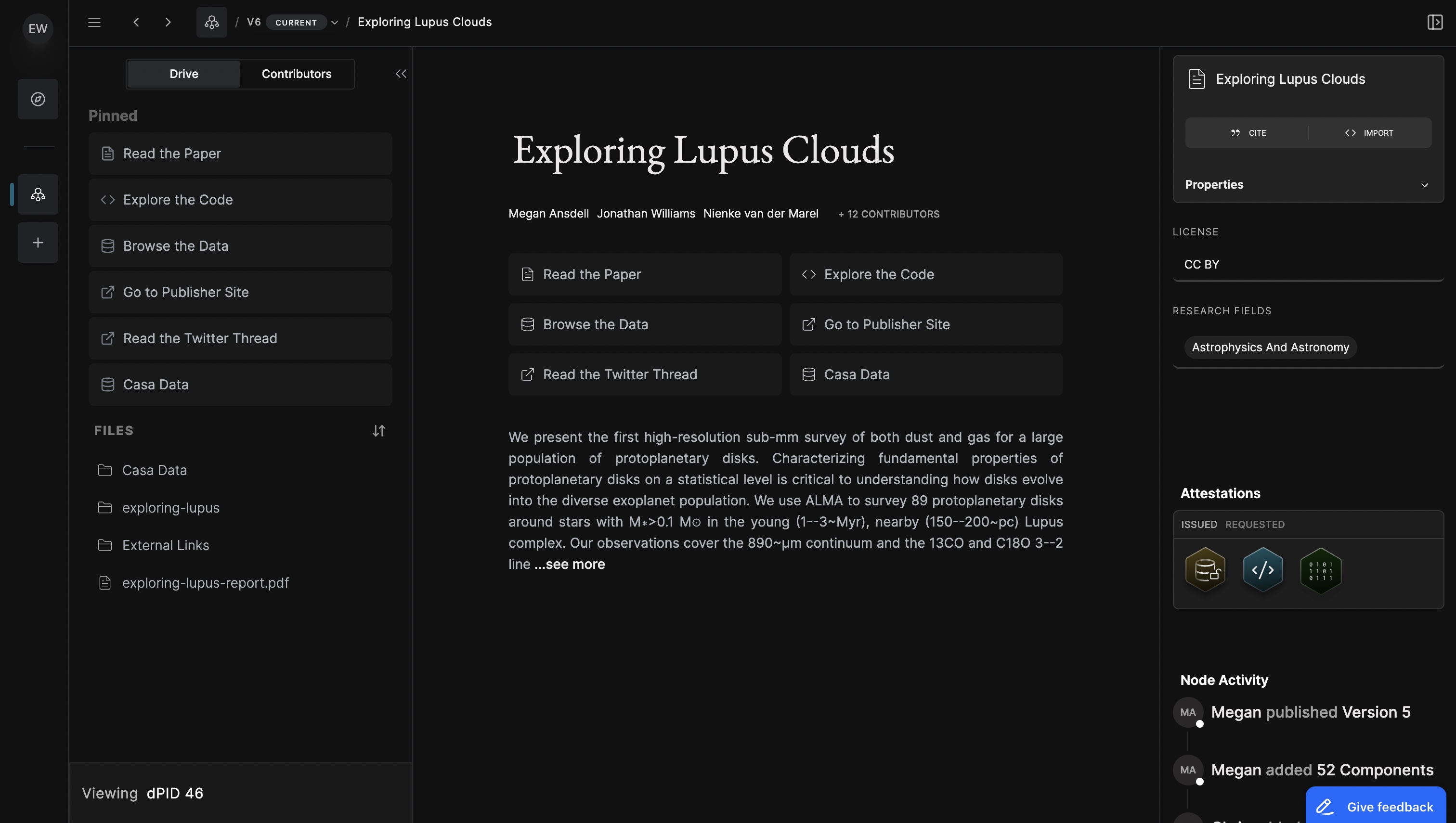This screenshot has width=1456, height=823.
Task: Click the plus icon to add a node
Action: click(38, 243)
